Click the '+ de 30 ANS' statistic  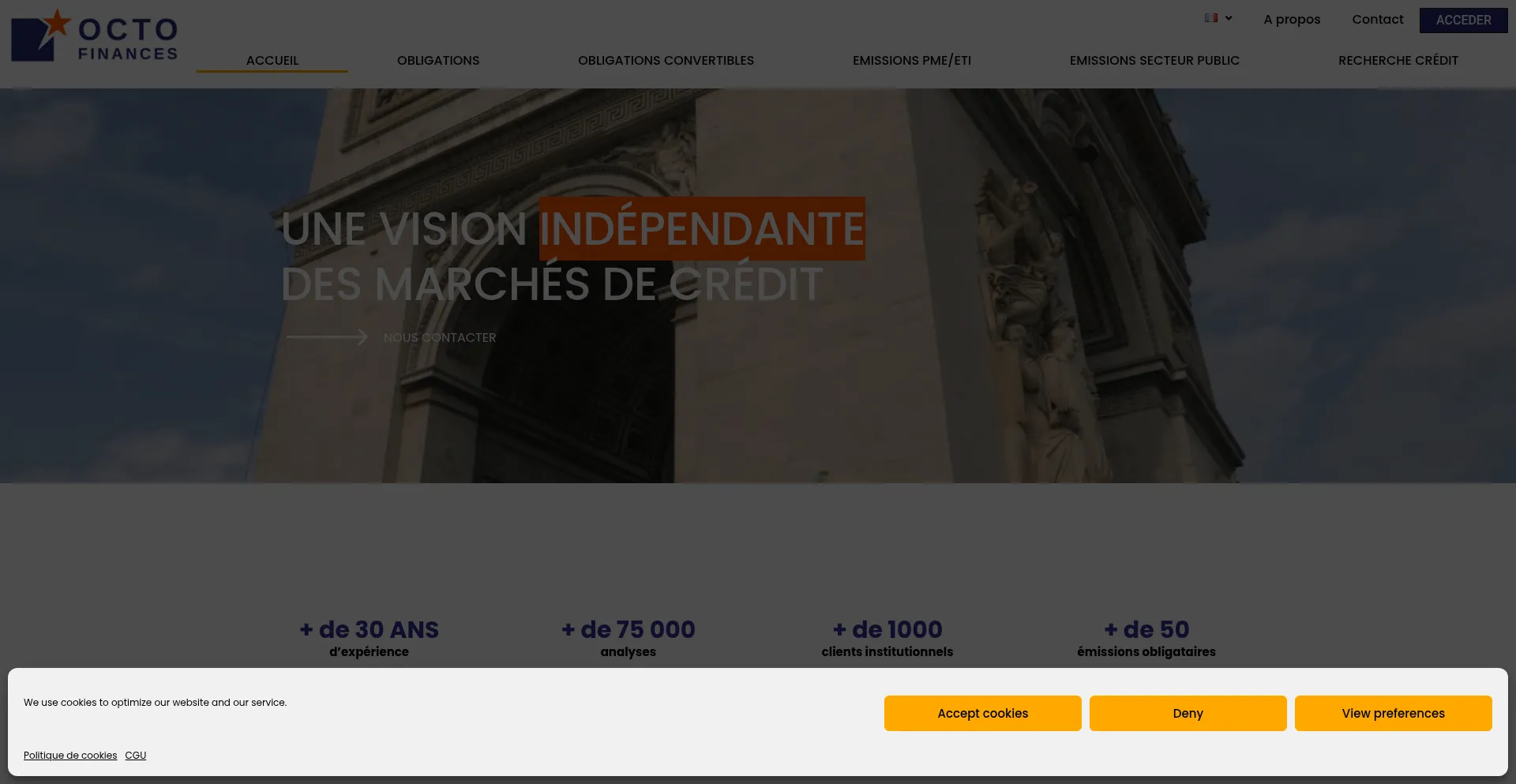tap(369, 629)
